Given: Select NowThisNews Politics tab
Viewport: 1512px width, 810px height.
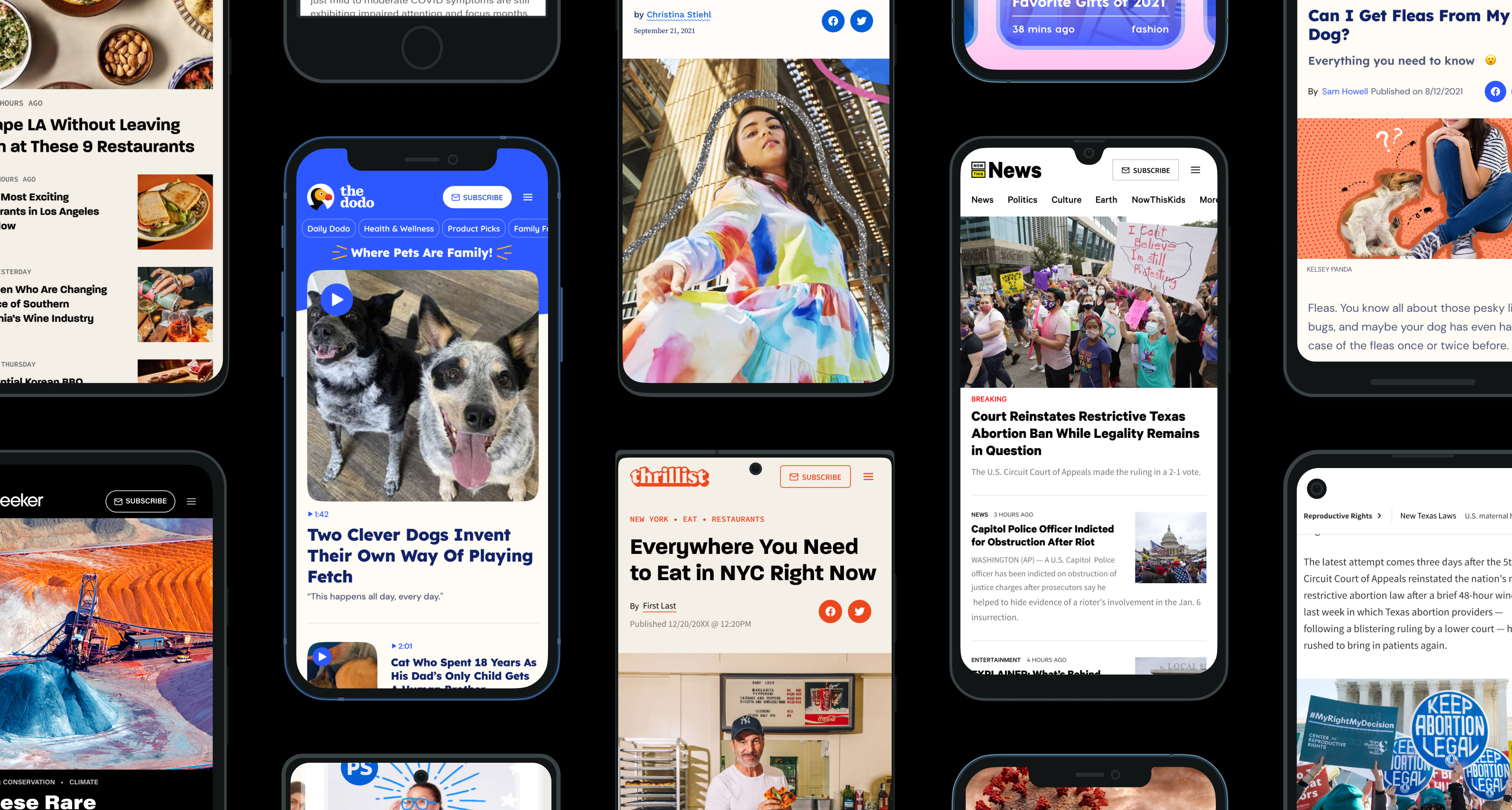Looking at the screenshot, I should tap(1021, 199).
